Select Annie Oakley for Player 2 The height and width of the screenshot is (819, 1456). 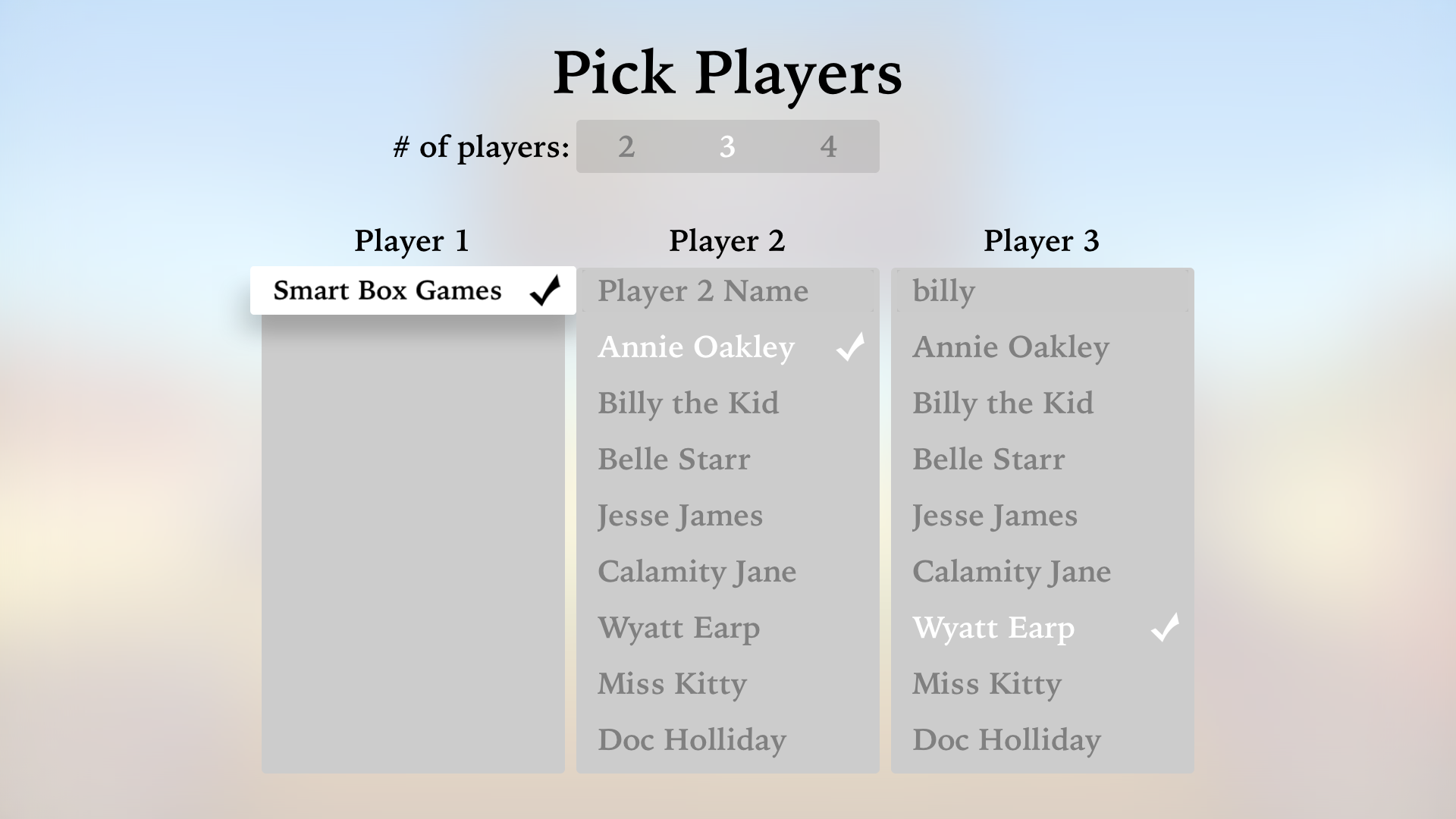[x=696, y=347]
